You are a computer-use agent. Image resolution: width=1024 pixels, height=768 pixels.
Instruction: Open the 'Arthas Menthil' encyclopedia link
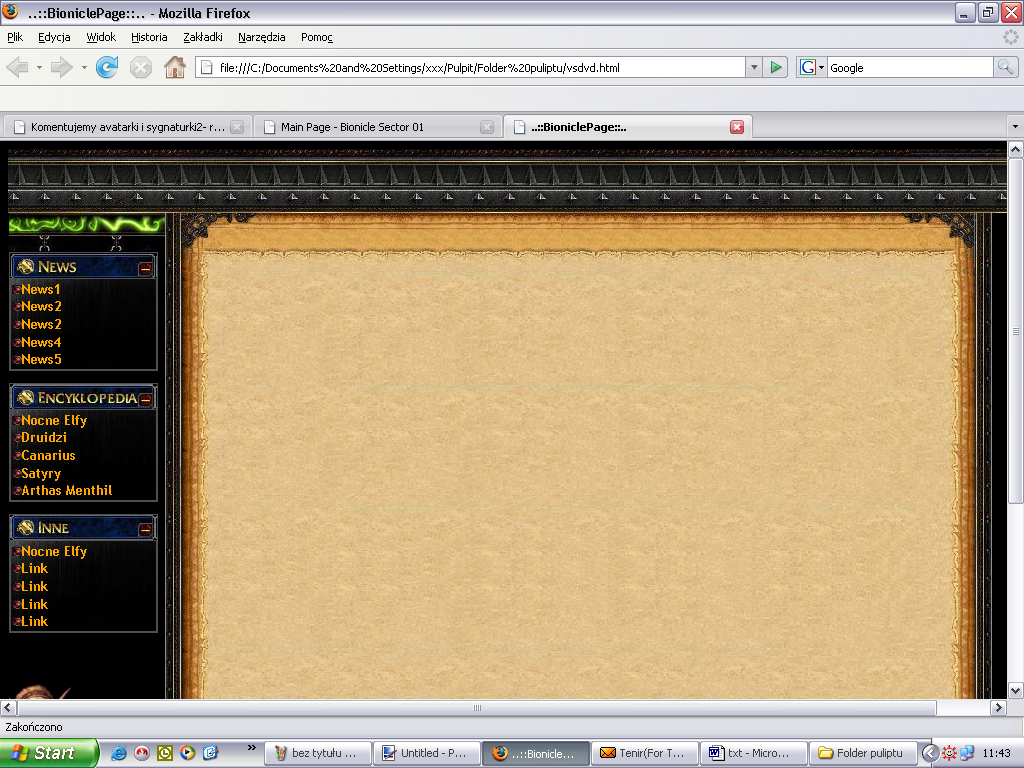(x=59, y=490)
